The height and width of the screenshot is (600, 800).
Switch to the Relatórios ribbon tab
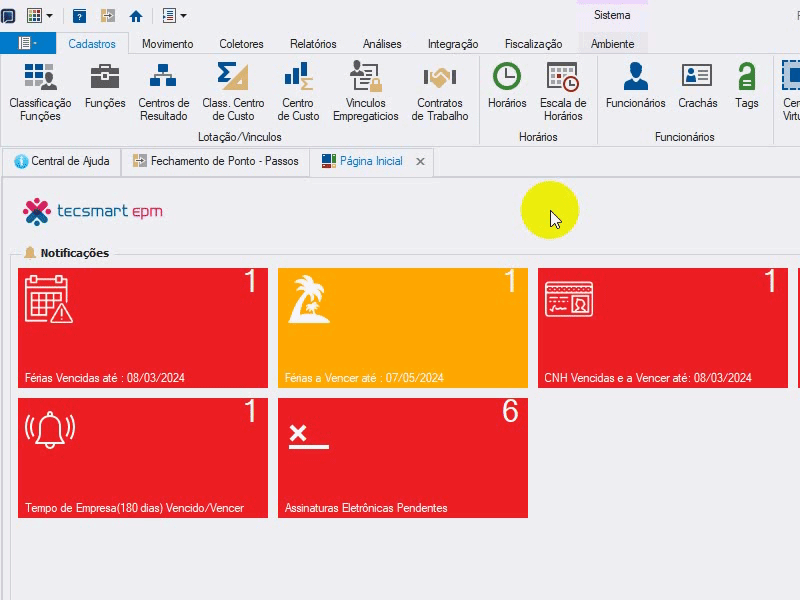pos(313,44)
